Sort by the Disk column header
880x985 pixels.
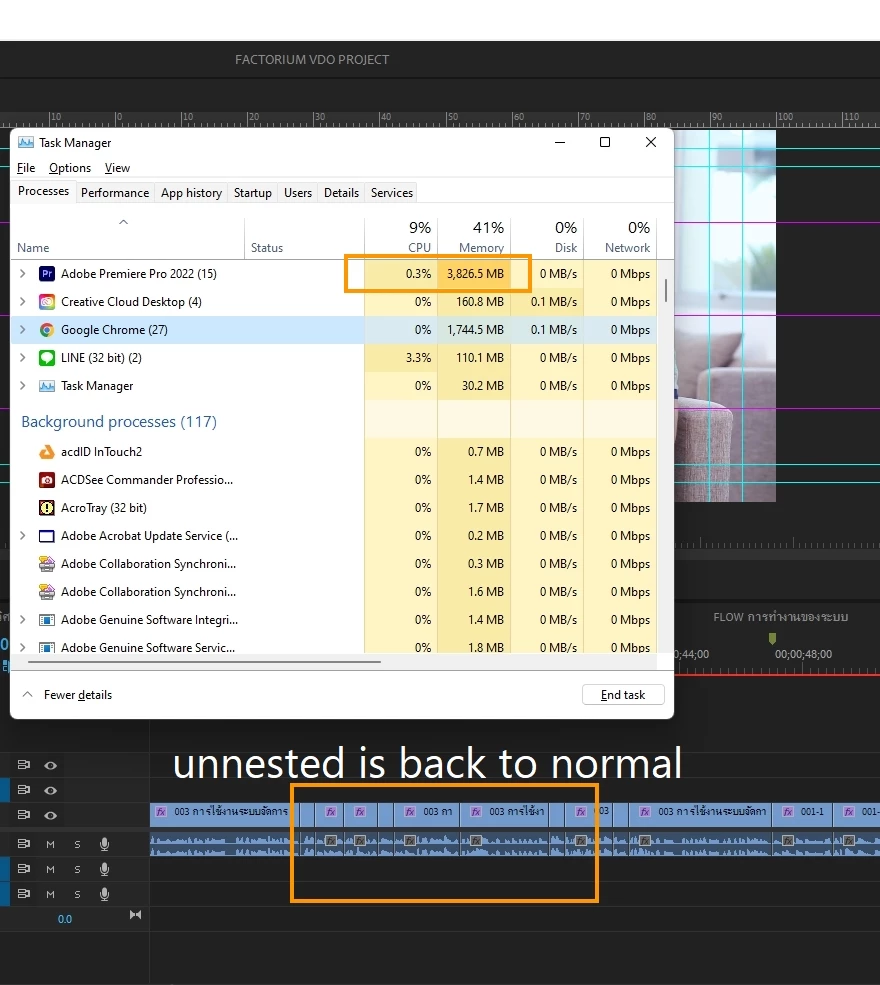tap(547, 237)
